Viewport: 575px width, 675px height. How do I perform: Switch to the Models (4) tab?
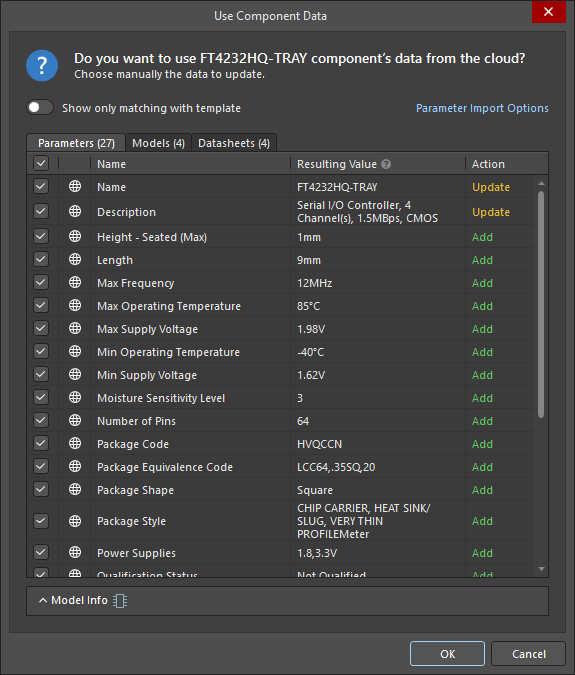(x=158, y=143)
